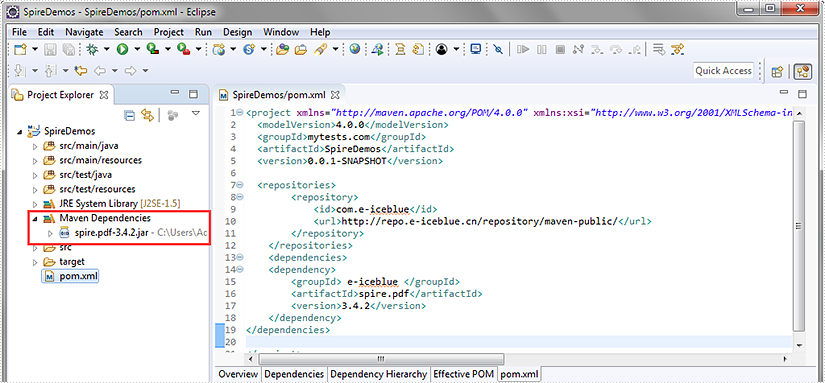Click the Step Into icon
The image size is (825, 383).
(597, 49)
